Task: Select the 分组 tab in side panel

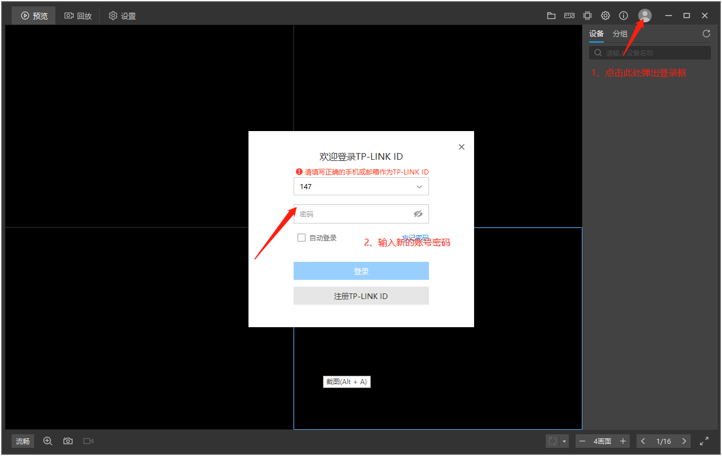Action: pyautogui.click(x=620, y=34)
